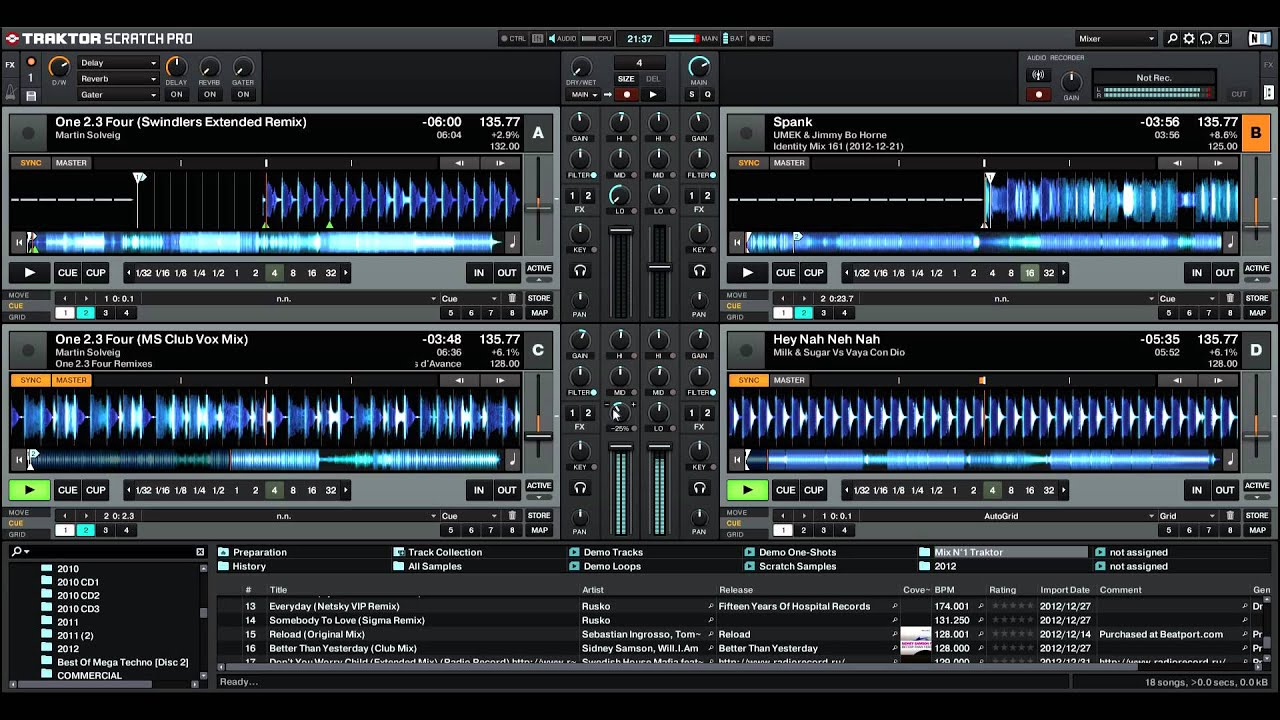Click the metronome icon at far left
Image resolution: width=1280 pixels, height=720 pixels.
pos(10,92)
